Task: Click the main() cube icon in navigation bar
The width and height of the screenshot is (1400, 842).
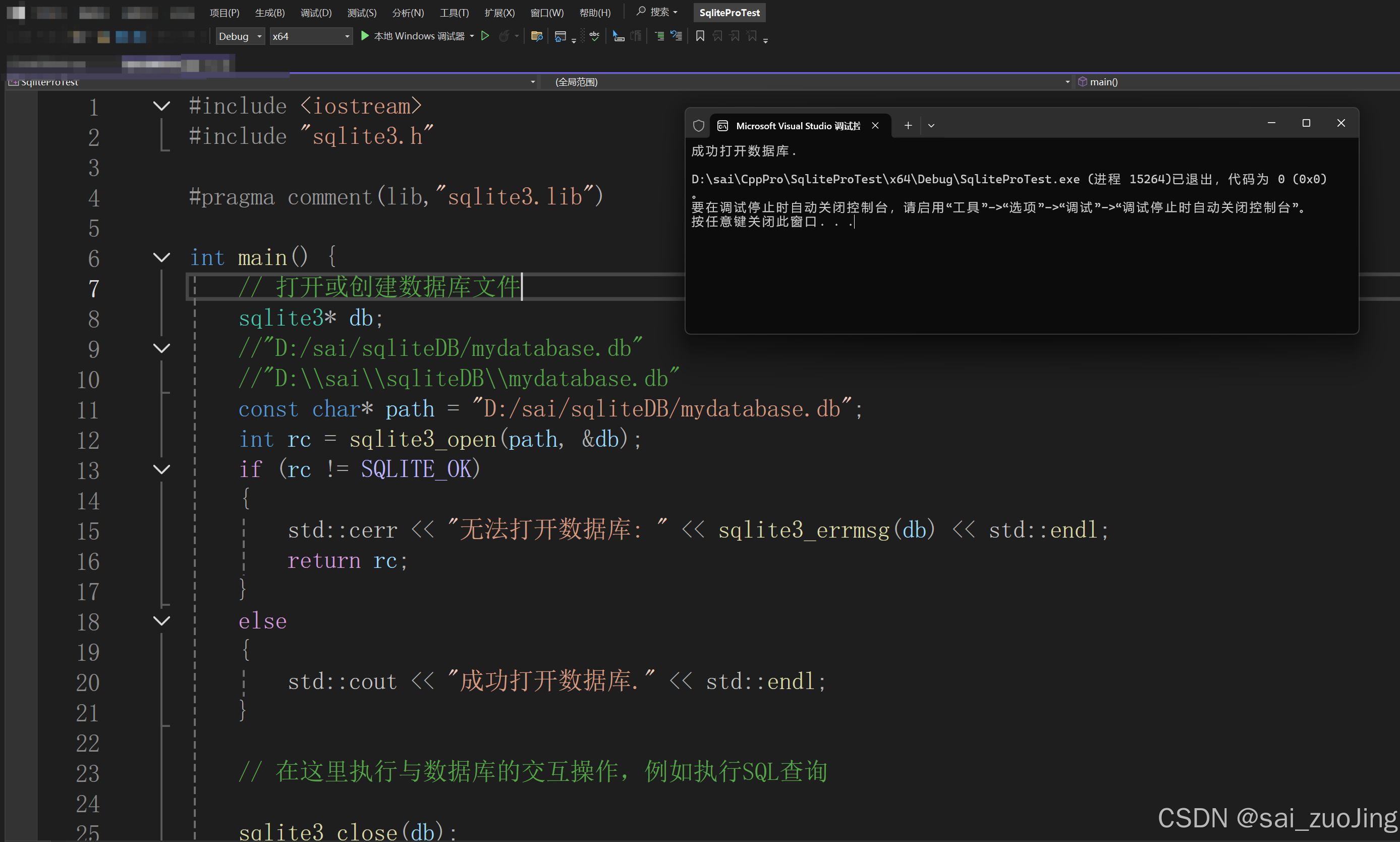Action: (1083, 82)
